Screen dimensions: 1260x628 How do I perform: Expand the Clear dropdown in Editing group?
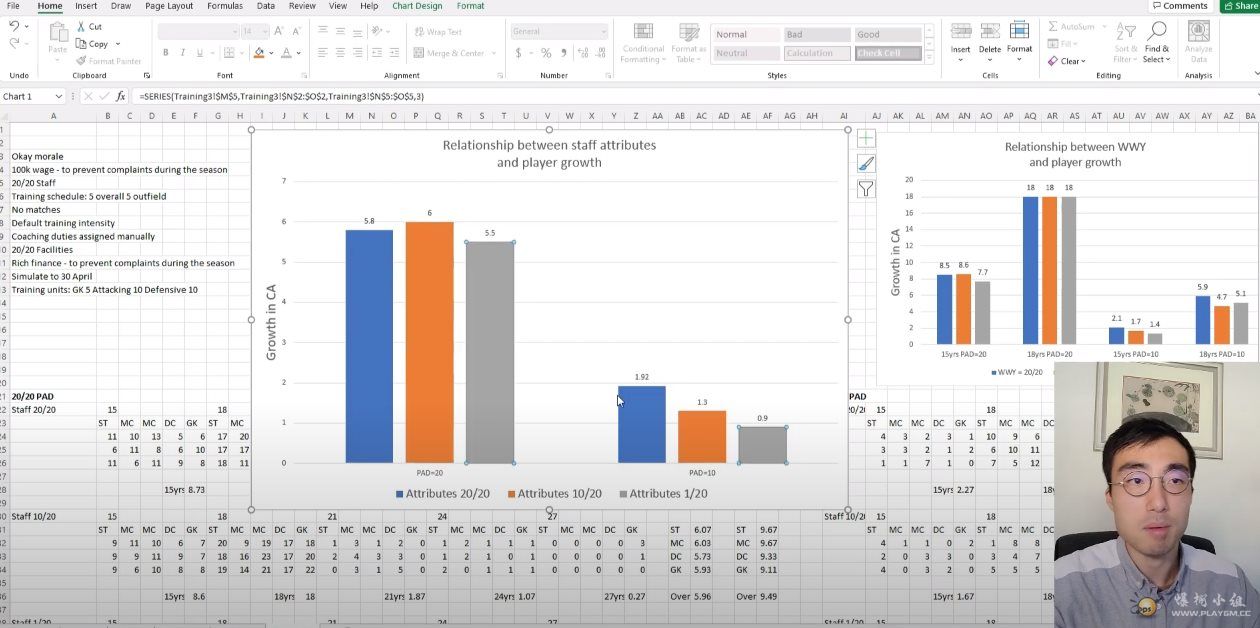pyautogui.click(x=1084, y=61)
